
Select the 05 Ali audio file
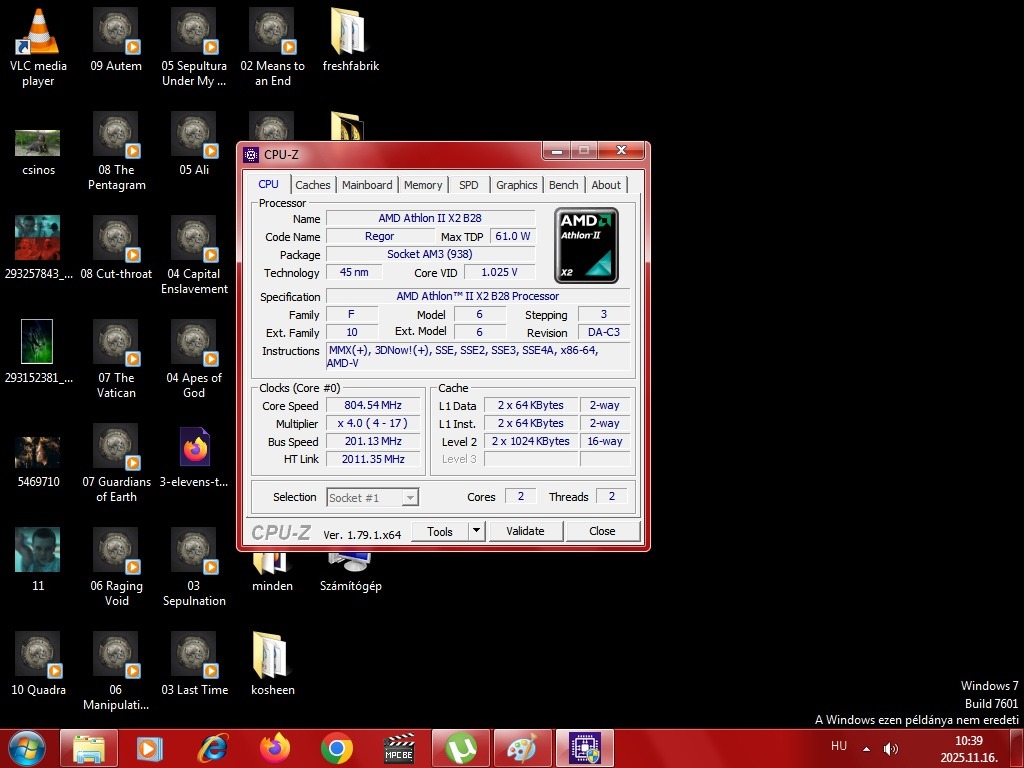point(194,144)
